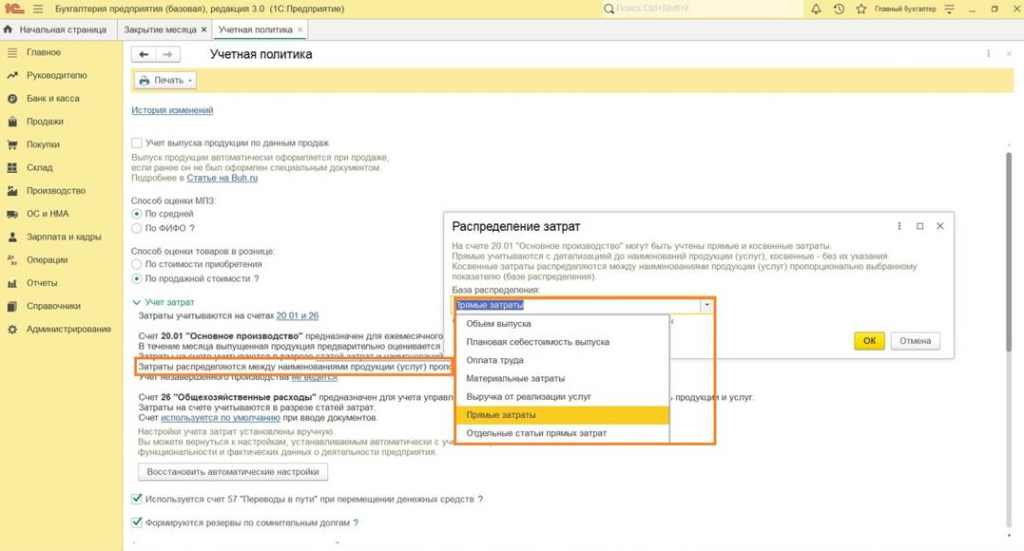1024x551 pixels.
Task: Open the history clock icon
Action: click(839, 9)
